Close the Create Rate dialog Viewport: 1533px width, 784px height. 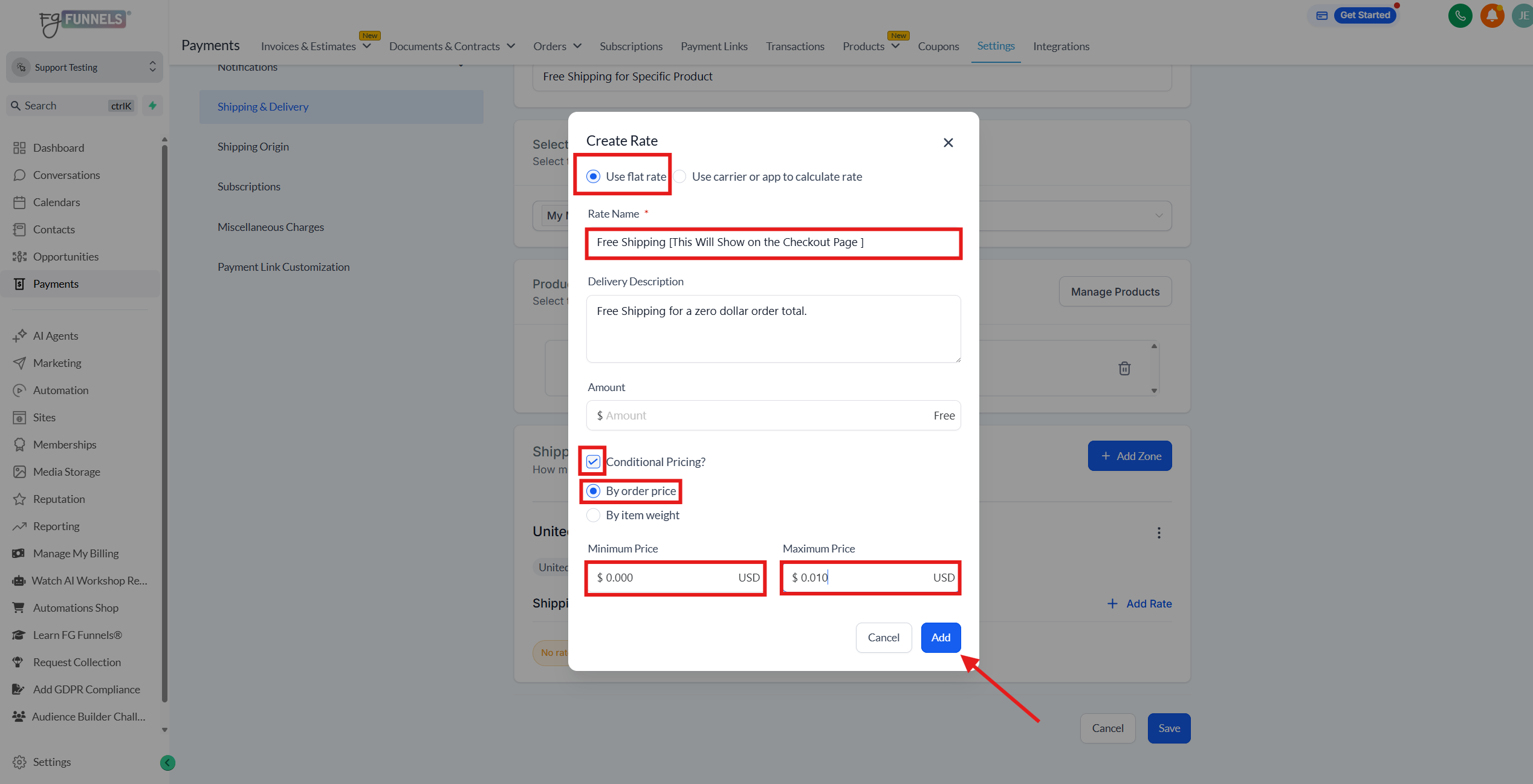[x=948, y=143]
